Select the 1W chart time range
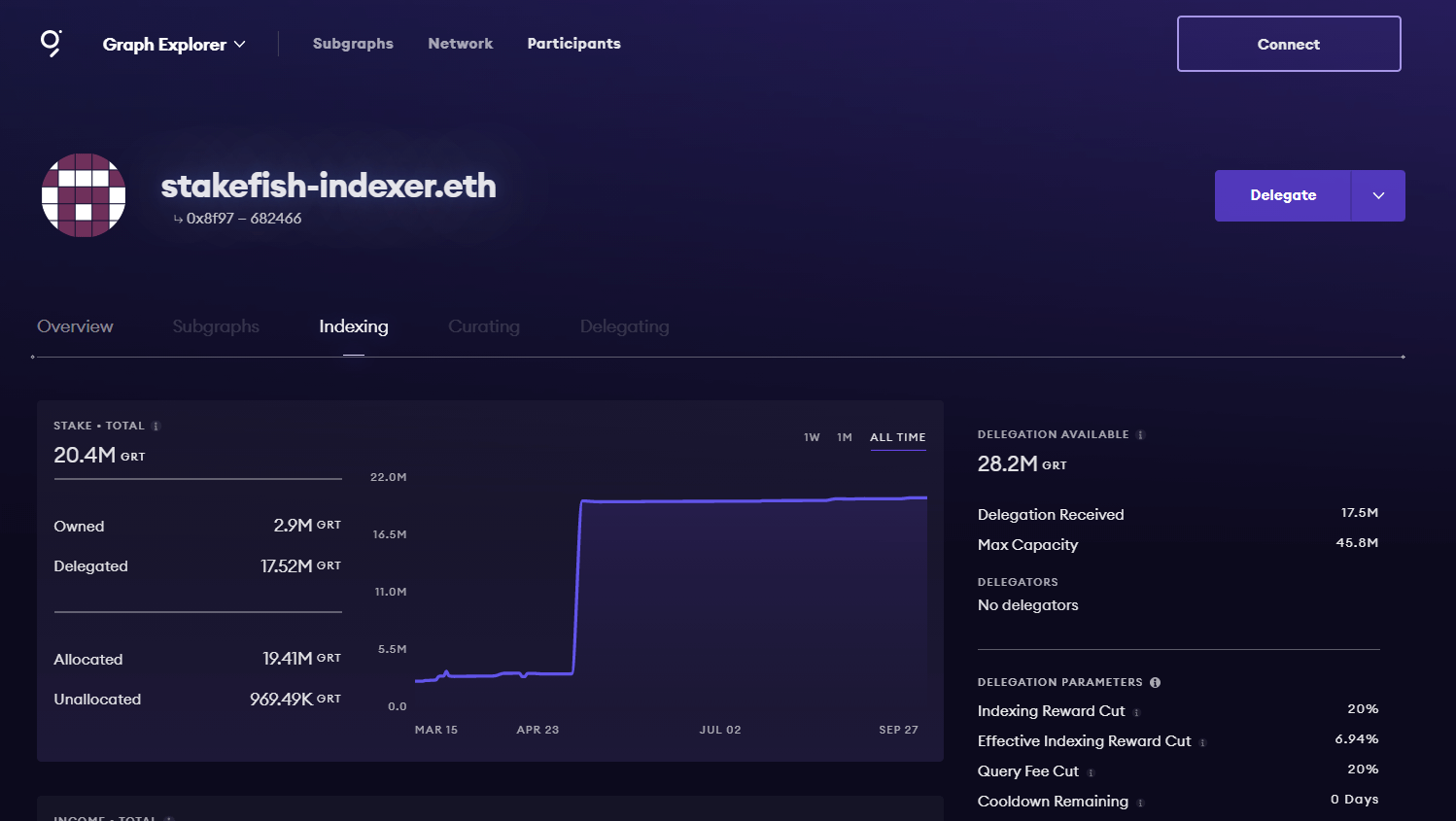This screenshot has height=821, width=1456. point(812,437)
